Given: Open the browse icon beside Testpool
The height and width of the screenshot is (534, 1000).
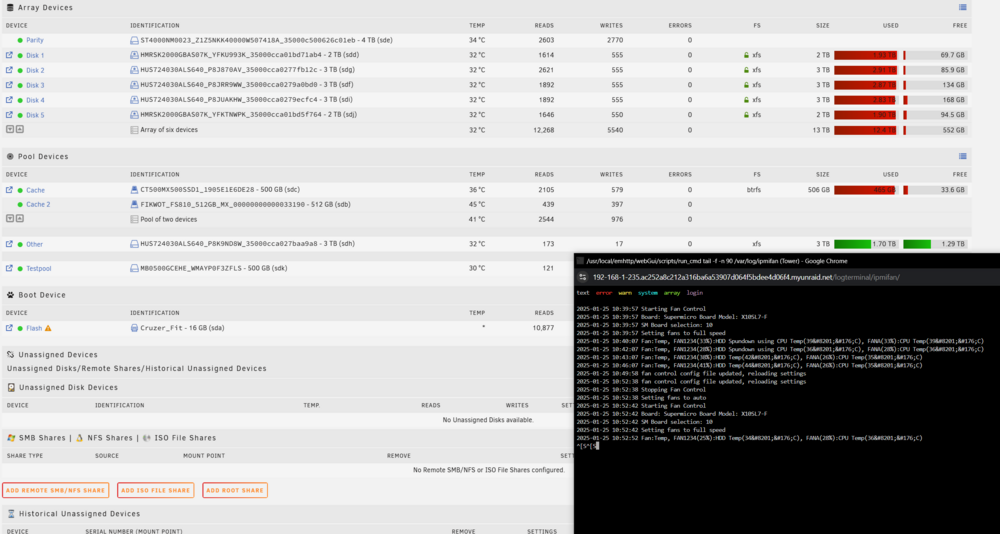Looking at the screenshot, I should [9, 269].
